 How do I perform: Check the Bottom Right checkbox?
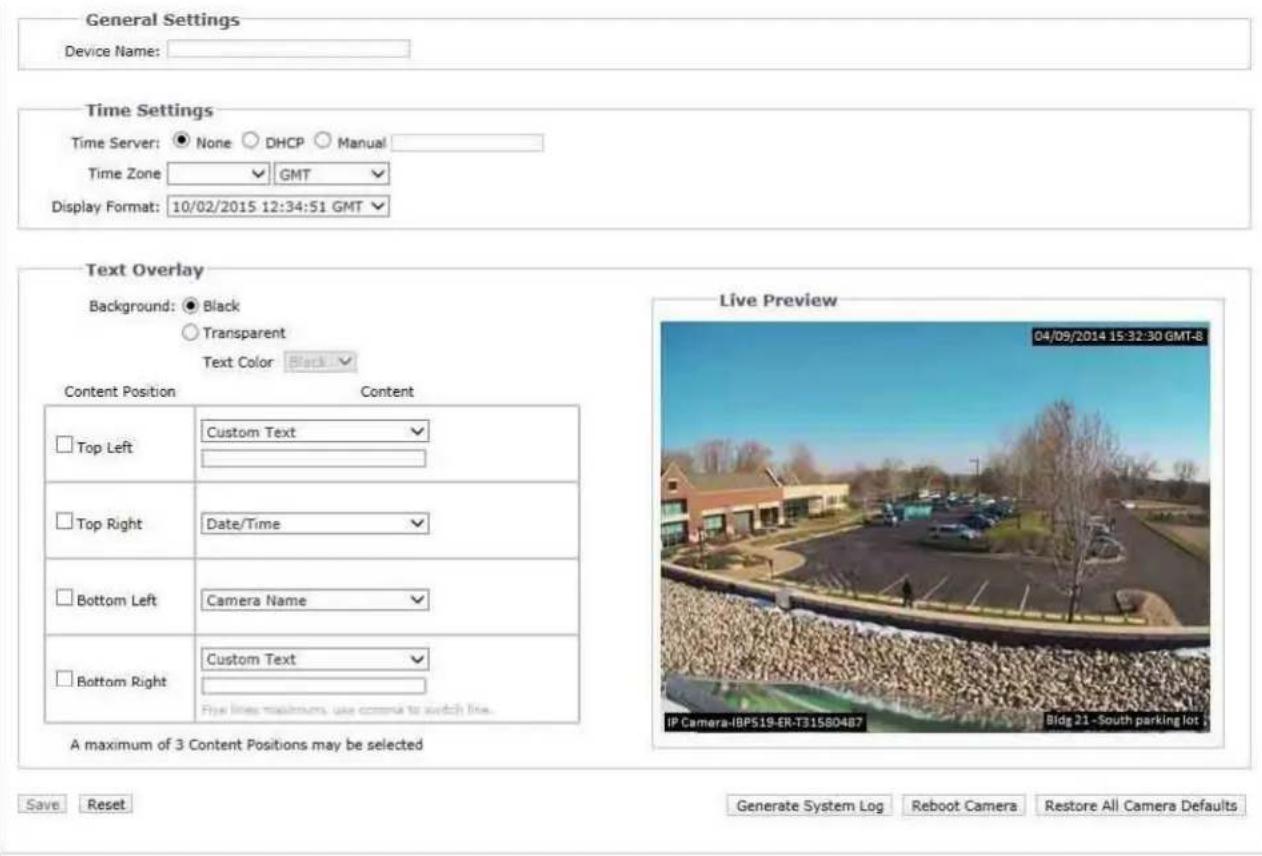tap(63, 679)
